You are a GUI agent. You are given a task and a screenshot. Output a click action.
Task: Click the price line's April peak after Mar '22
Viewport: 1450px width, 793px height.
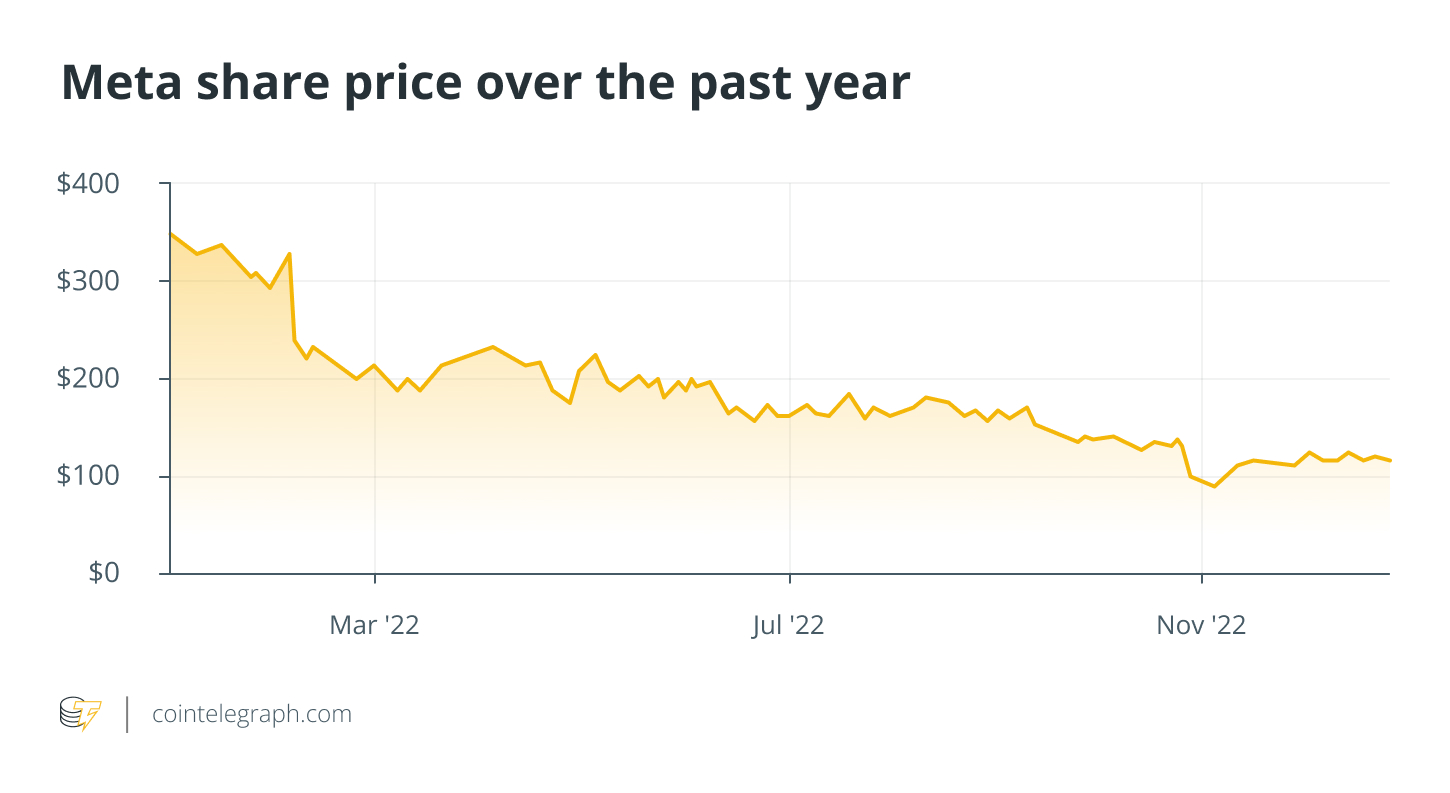pos(492,347)
